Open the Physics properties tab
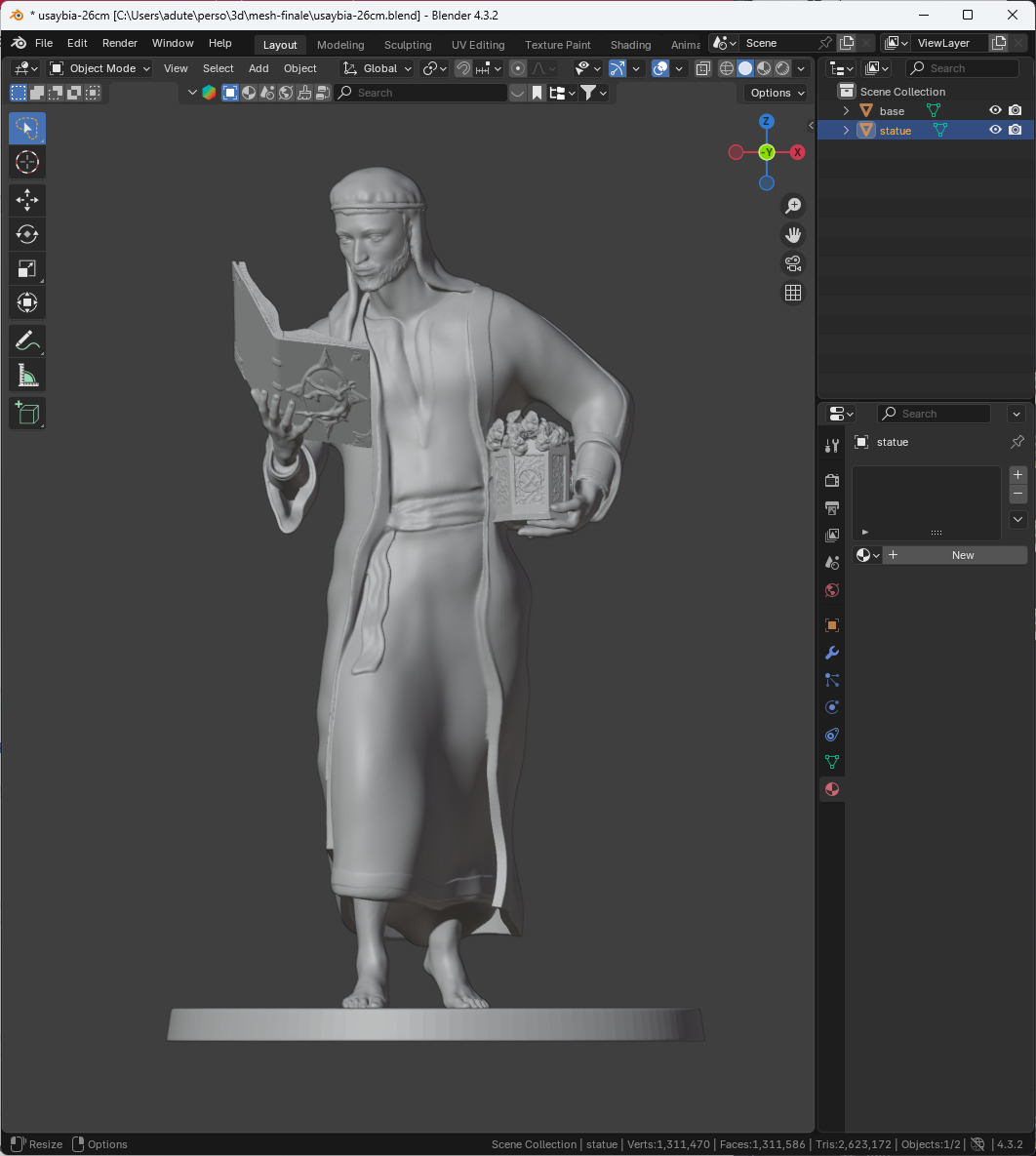Image resolution: width=1036 pixels, height=1156 pixels. [x=832, y=707]
